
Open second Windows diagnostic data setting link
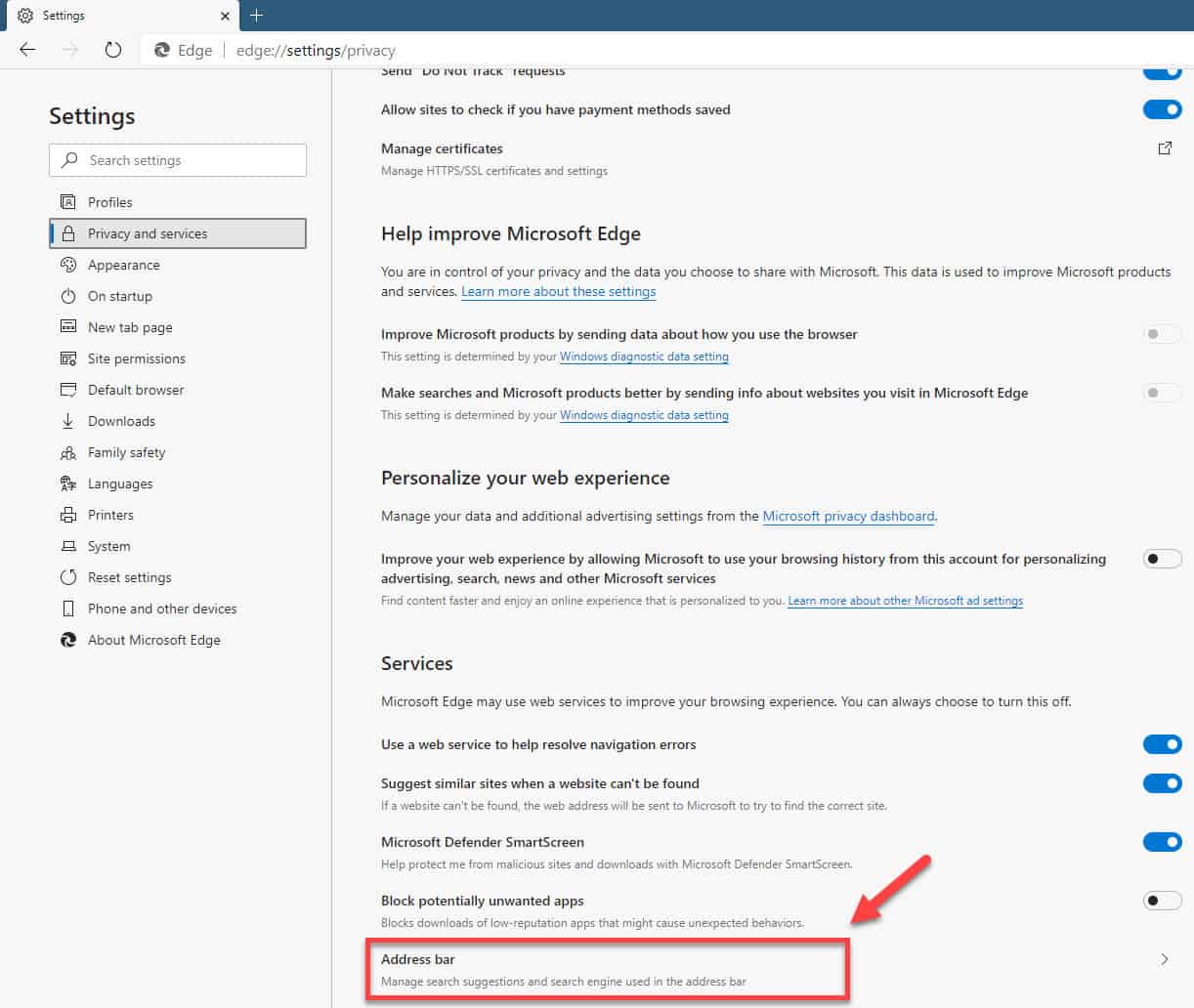pos(644,415)
